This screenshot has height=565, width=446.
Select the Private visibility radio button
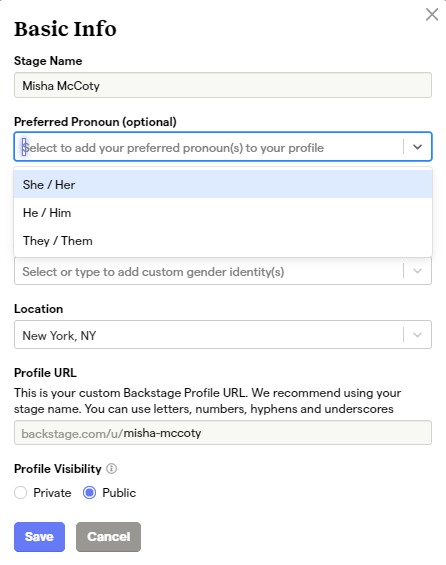[21, 493]
